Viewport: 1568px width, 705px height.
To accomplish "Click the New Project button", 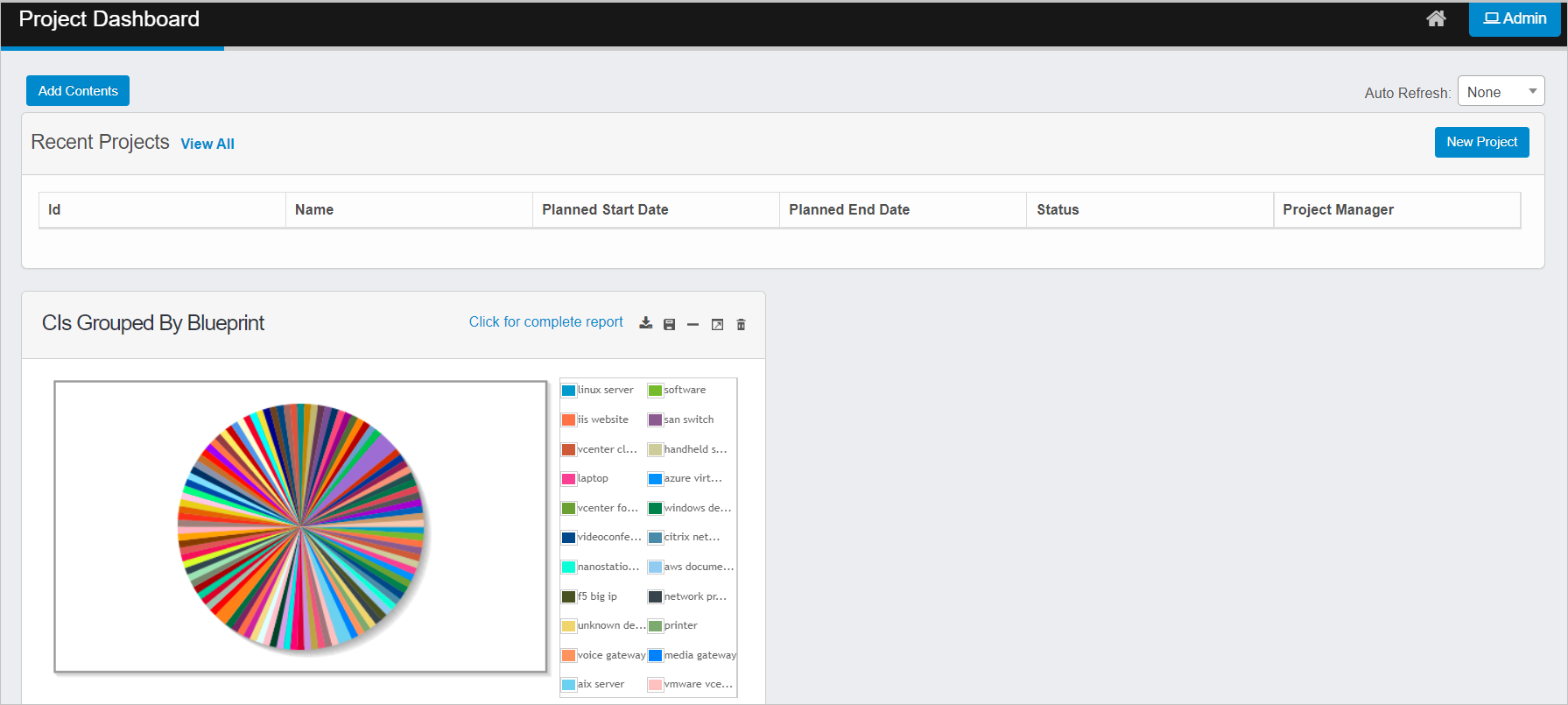I will point(1481,142).
